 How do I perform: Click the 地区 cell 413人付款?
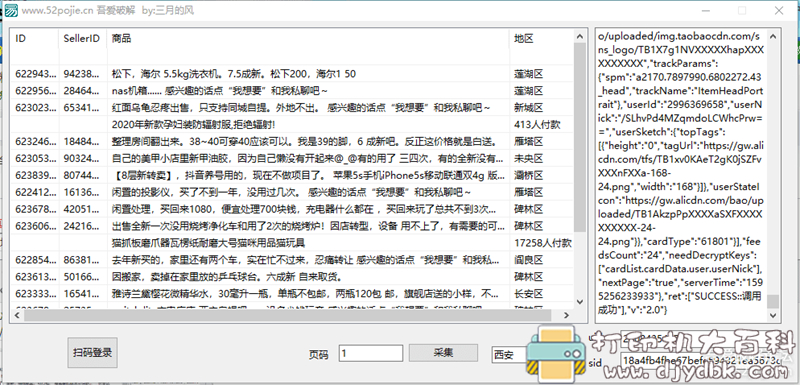click(537, 124)
